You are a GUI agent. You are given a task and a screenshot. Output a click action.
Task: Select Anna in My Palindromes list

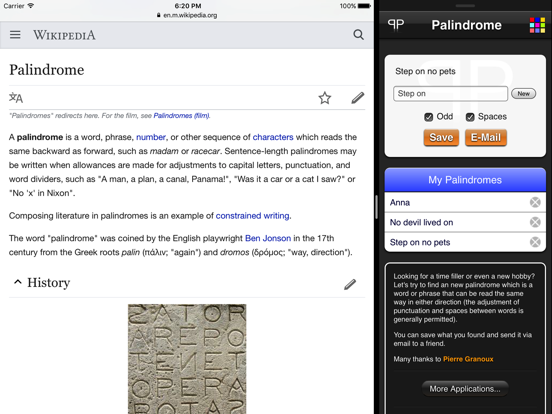coord(465,202)
